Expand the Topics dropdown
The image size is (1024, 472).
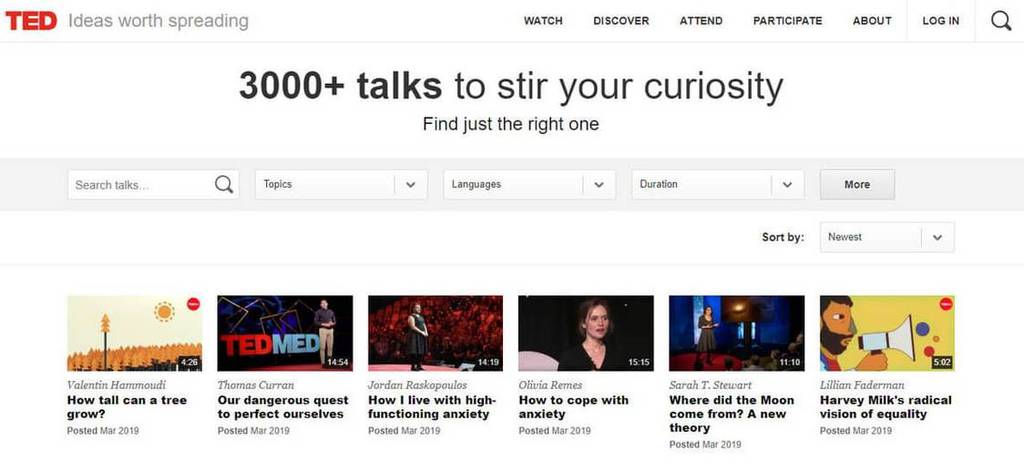(341, 185)
